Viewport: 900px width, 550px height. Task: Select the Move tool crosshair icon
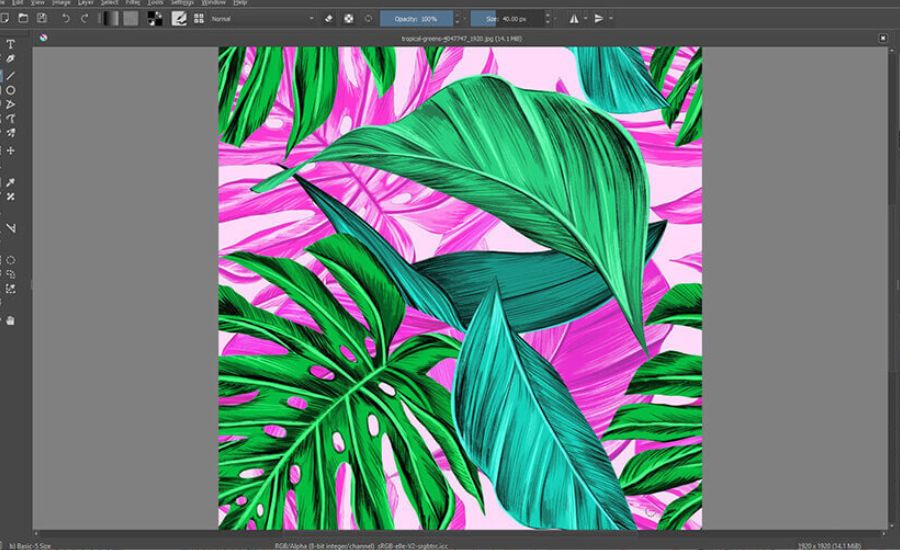pos(11,151)
